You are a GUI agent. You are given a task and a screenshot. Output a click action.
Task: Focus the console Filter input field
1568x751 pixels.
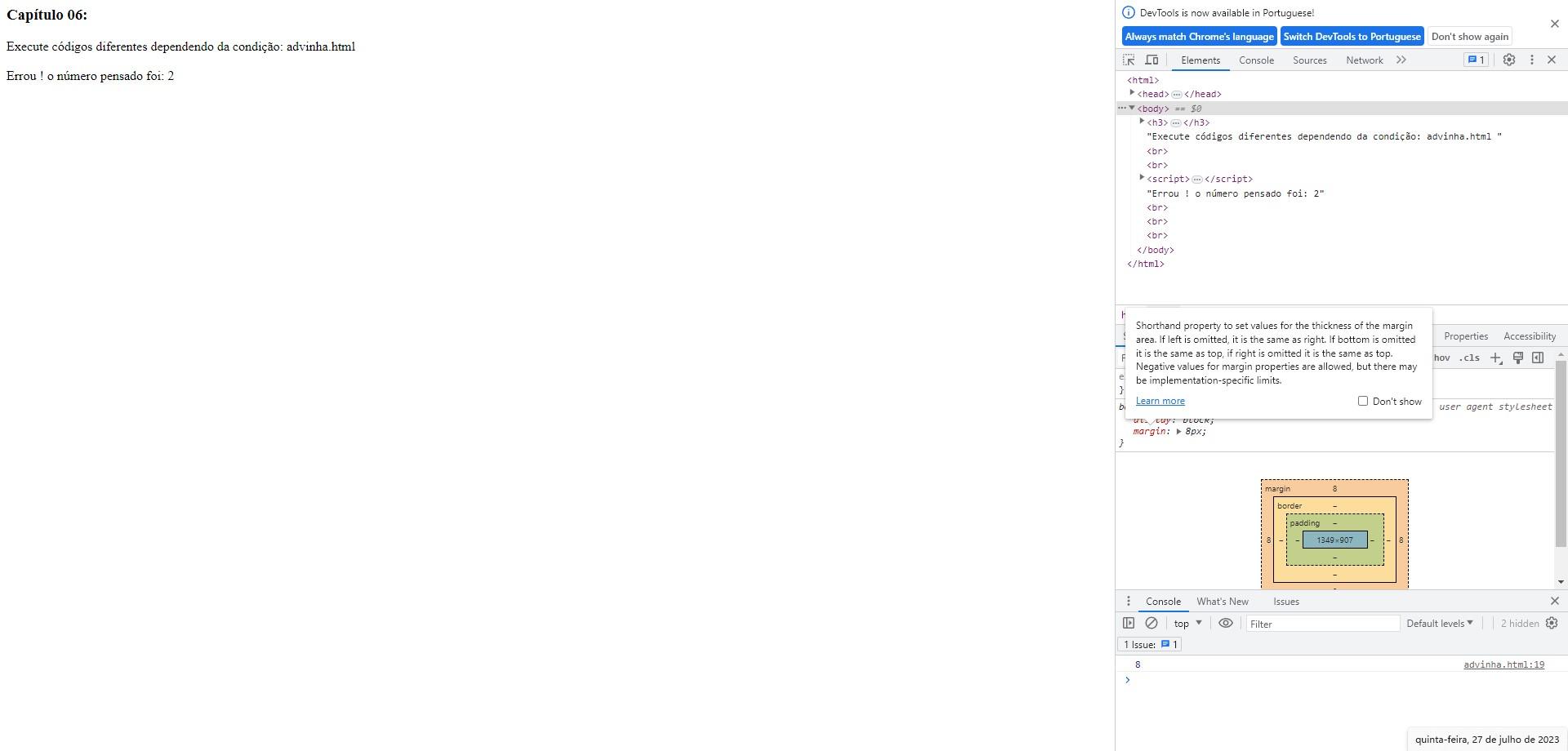(x=1322, y=624)
